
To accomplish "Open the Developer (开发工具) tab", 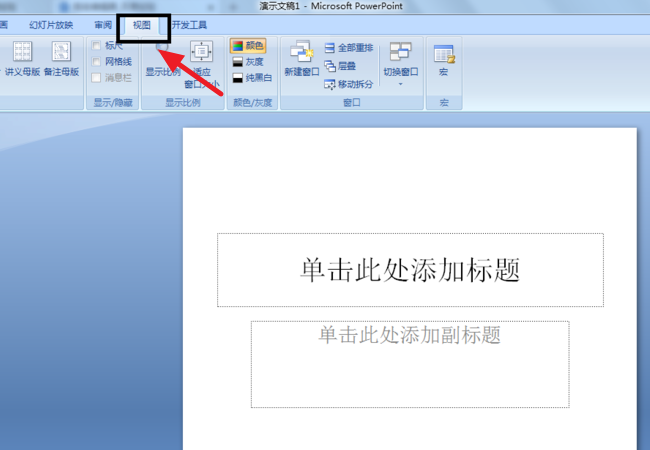I will pyautogui.click(x=189, y=25).
